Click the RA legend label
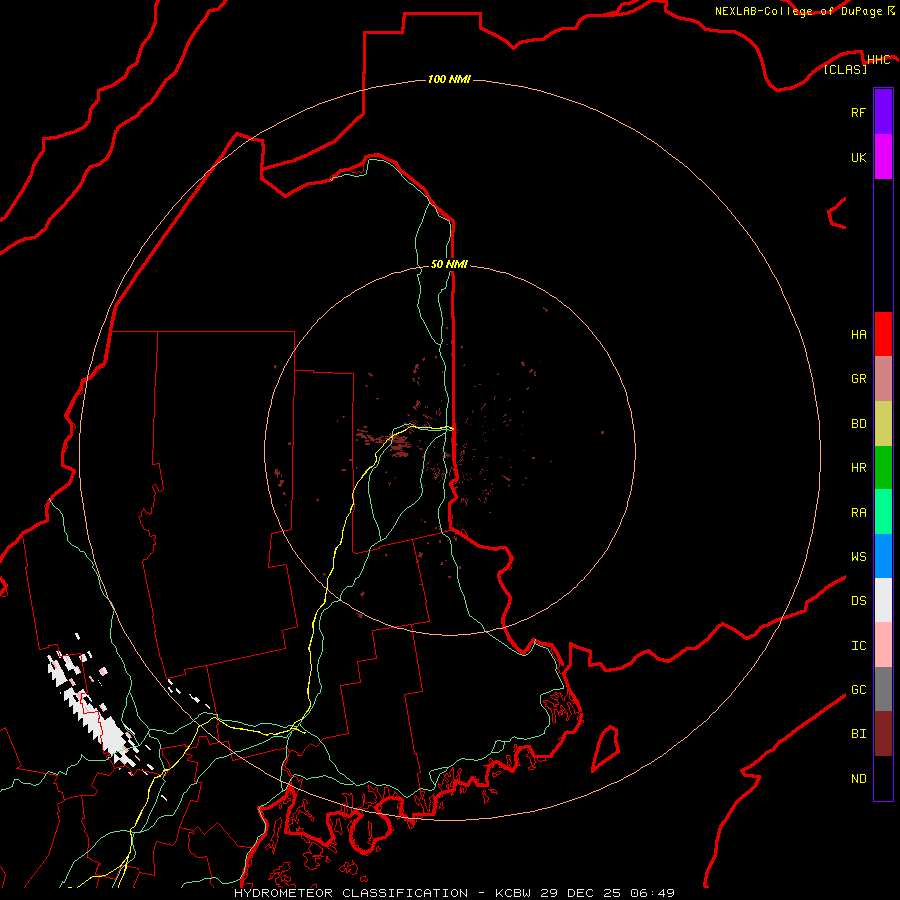 [x=858, y=512]
